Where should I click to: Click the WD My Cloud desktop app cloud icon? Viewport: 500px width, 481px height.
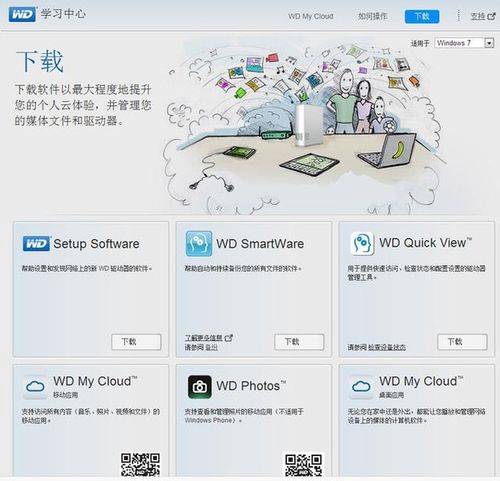361,387
